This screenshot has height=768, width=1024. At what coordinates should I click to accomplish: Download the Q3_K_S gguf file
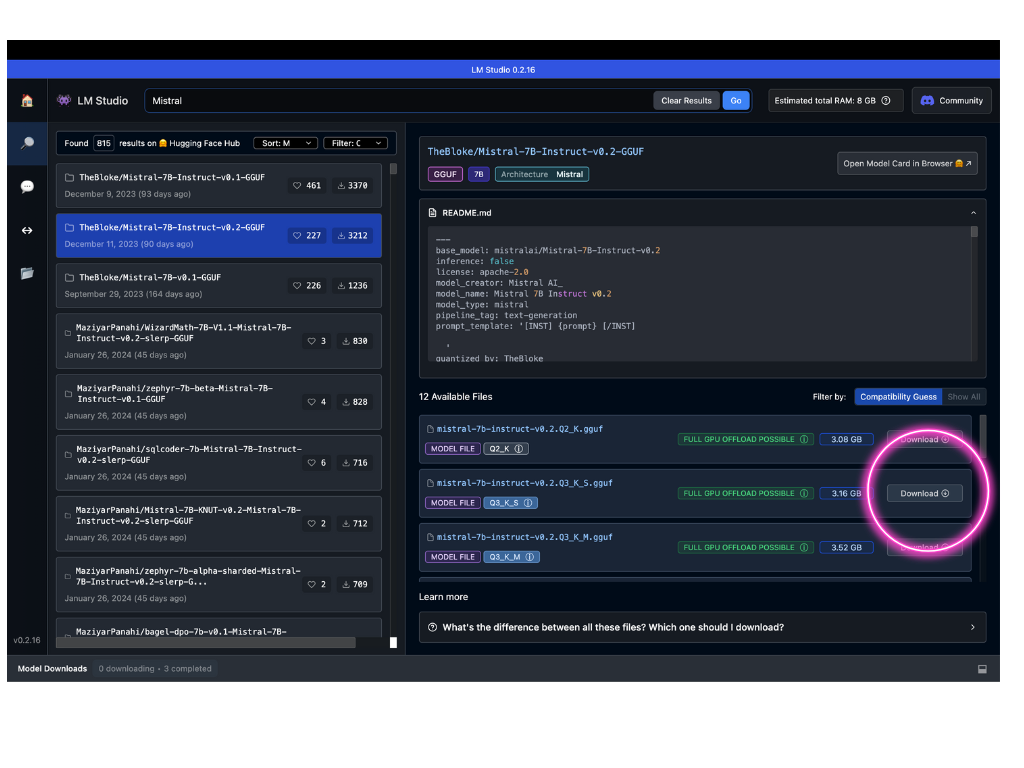click(924, 494)
